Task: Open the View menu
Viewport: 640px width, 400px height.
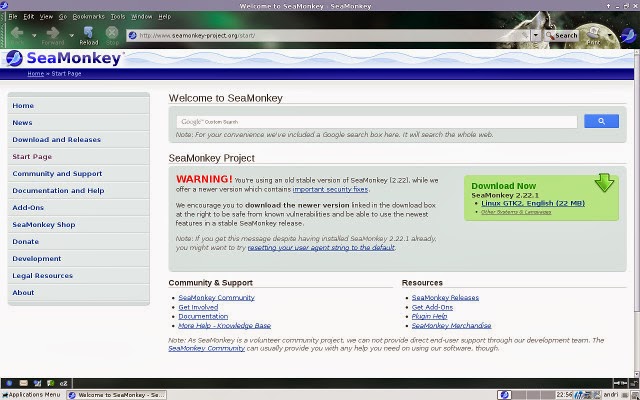Action: click(x=46, y=17)
